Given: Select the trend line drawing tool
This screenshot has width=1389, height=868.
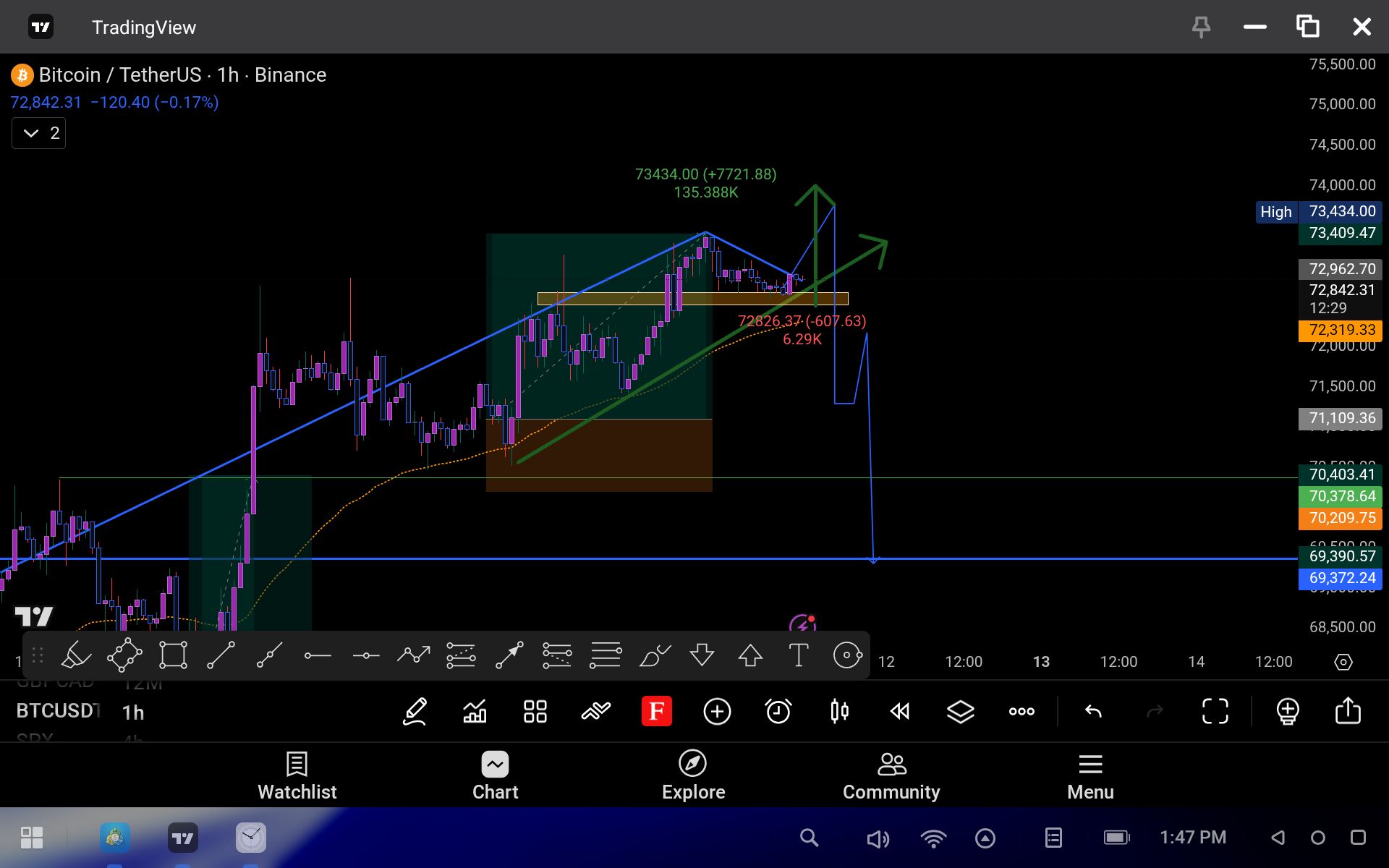Looking at the screenshot, I should 221,655.
